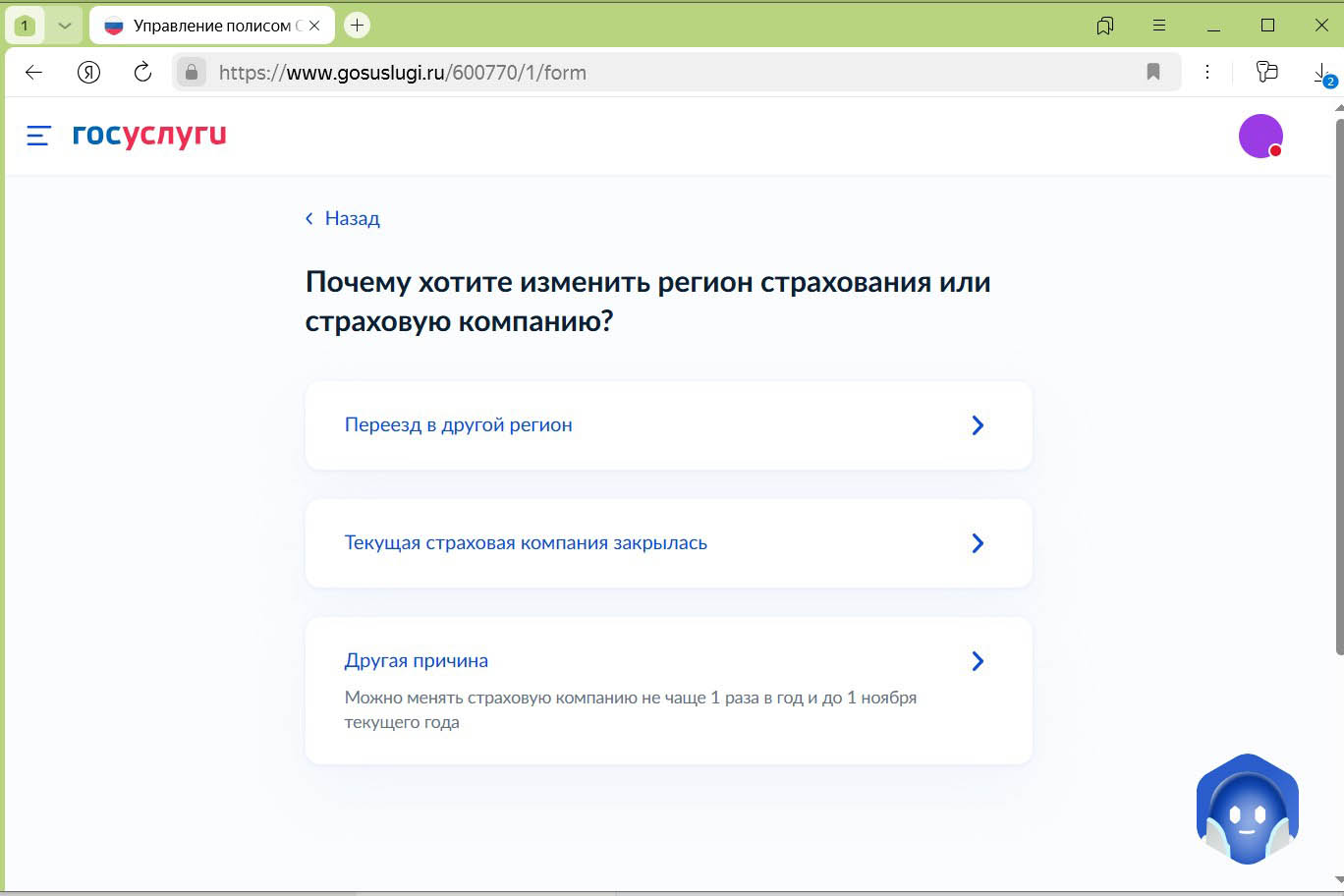1344x896 pixels.
Task: Click the downloads icon with badge 2
Action: 1321,73
